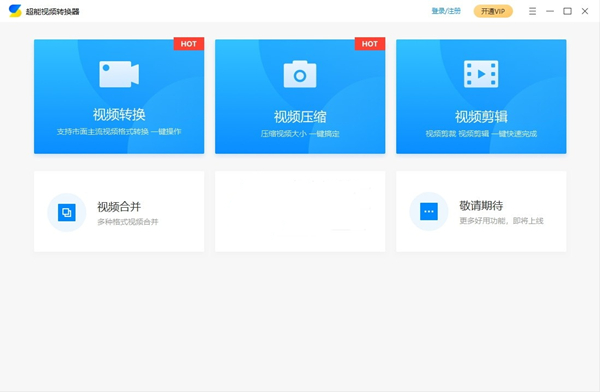
Task: Click the video camera icon on 视频转换 card
Action: coord(119,74)
